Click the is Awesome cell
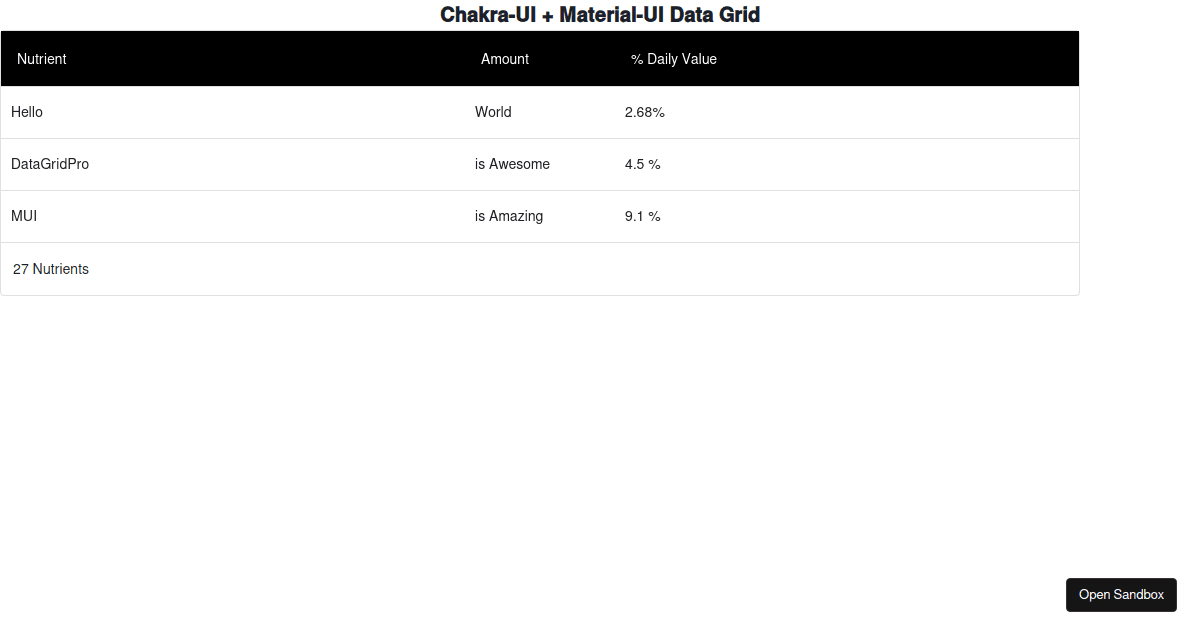The height and width of the screenshot is (630, 1200). click(x=512, y=164)
